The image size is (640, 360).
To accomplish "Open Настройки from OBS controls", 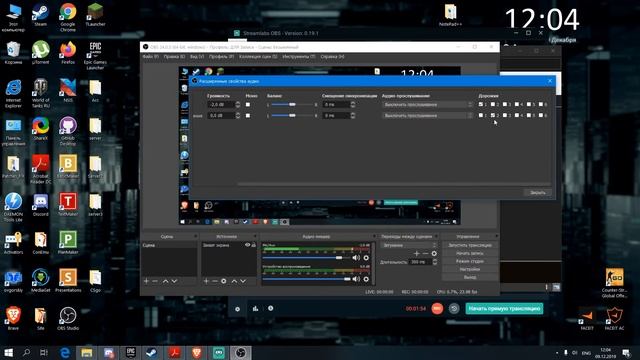I will pos(470,269).
